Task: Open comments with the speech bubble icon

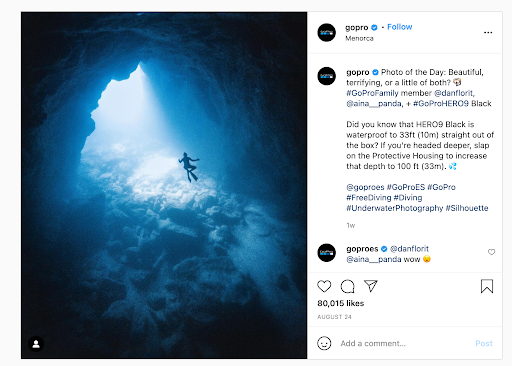Action: point(347,286)
